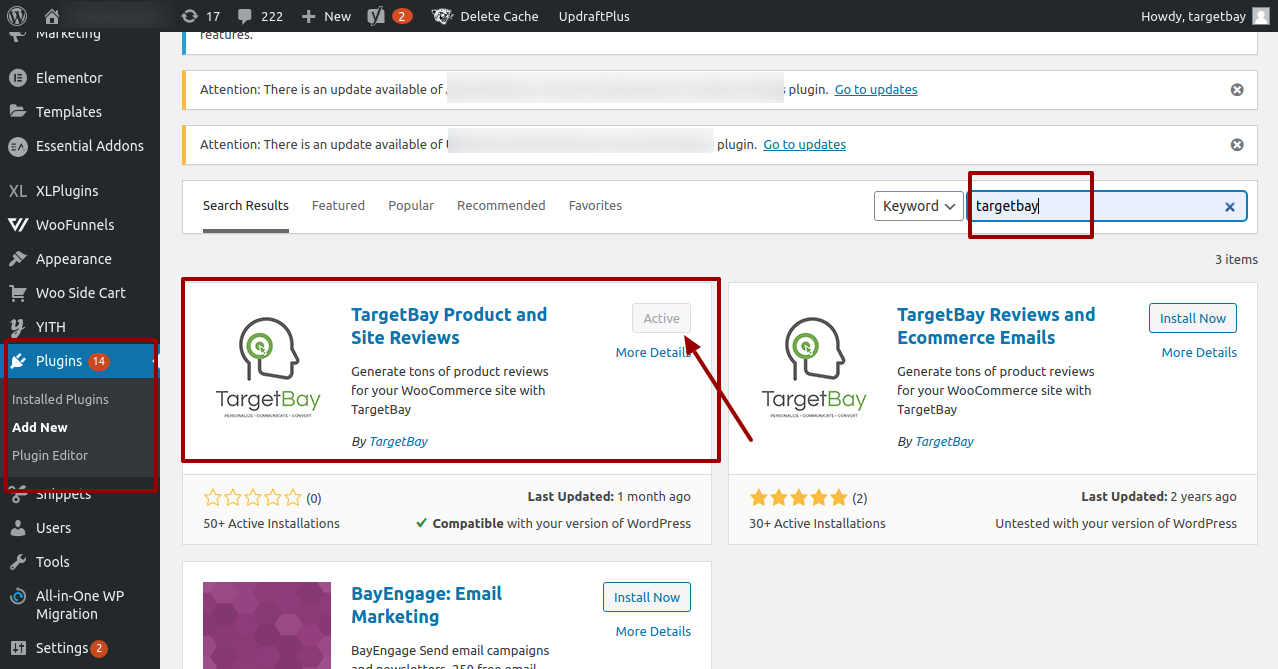Open the 17 pending updates icon
The width and height of the screenshot is (1278, 669).
tap(200, 16)
